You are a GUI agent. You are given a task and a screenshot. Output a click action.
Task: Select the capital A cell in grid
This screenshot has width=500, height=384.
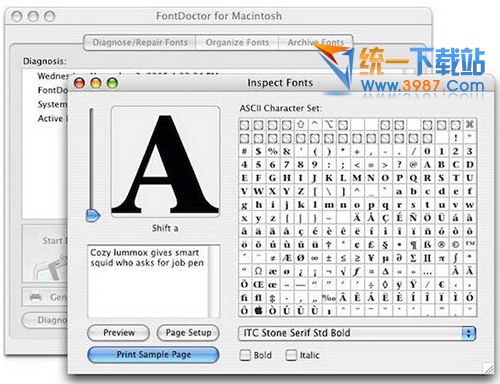point(427,164)
